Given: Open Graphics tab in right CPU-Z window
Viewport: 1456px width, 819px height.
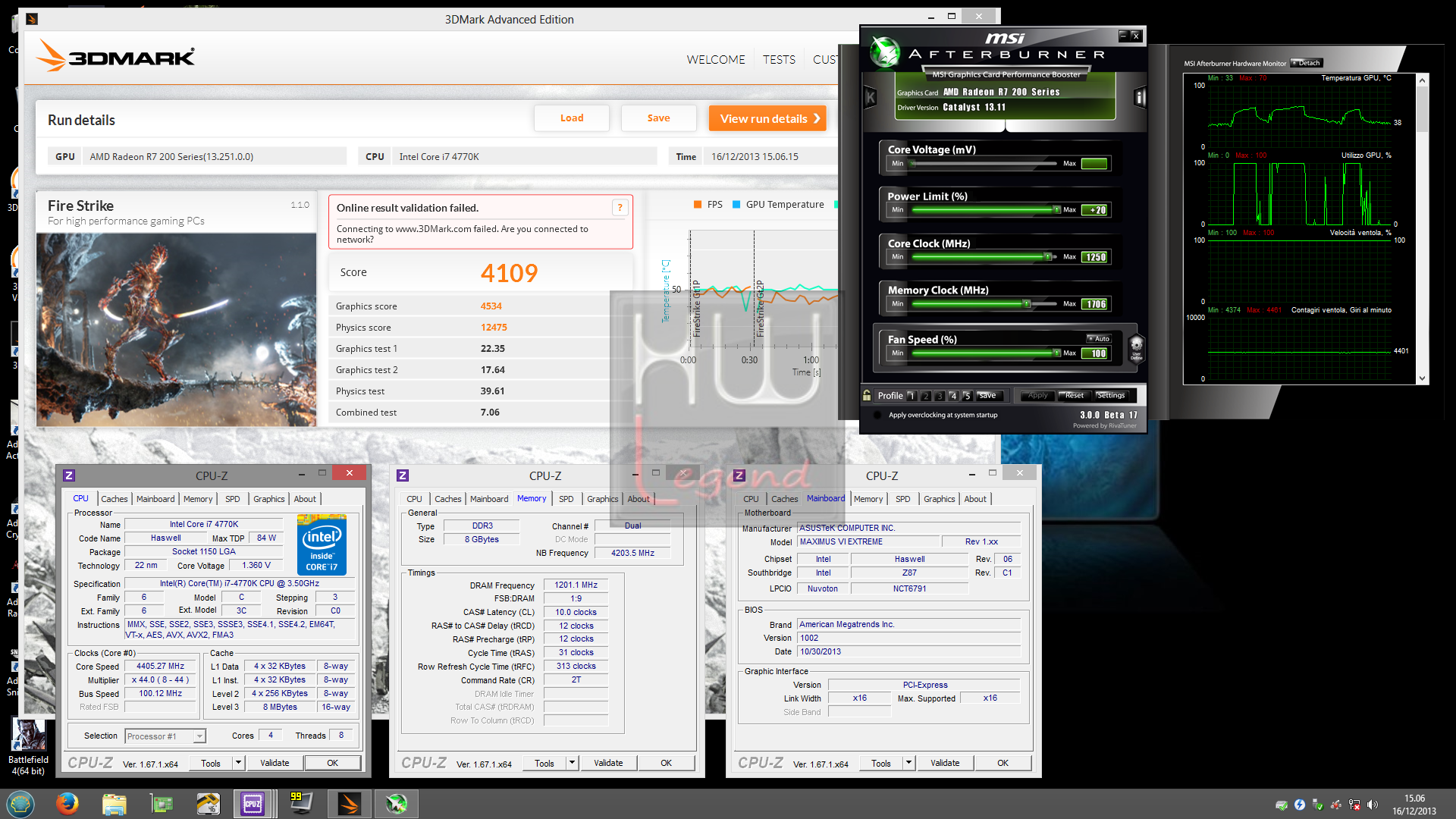Looking at the screenshot, I should click(939, 499).
